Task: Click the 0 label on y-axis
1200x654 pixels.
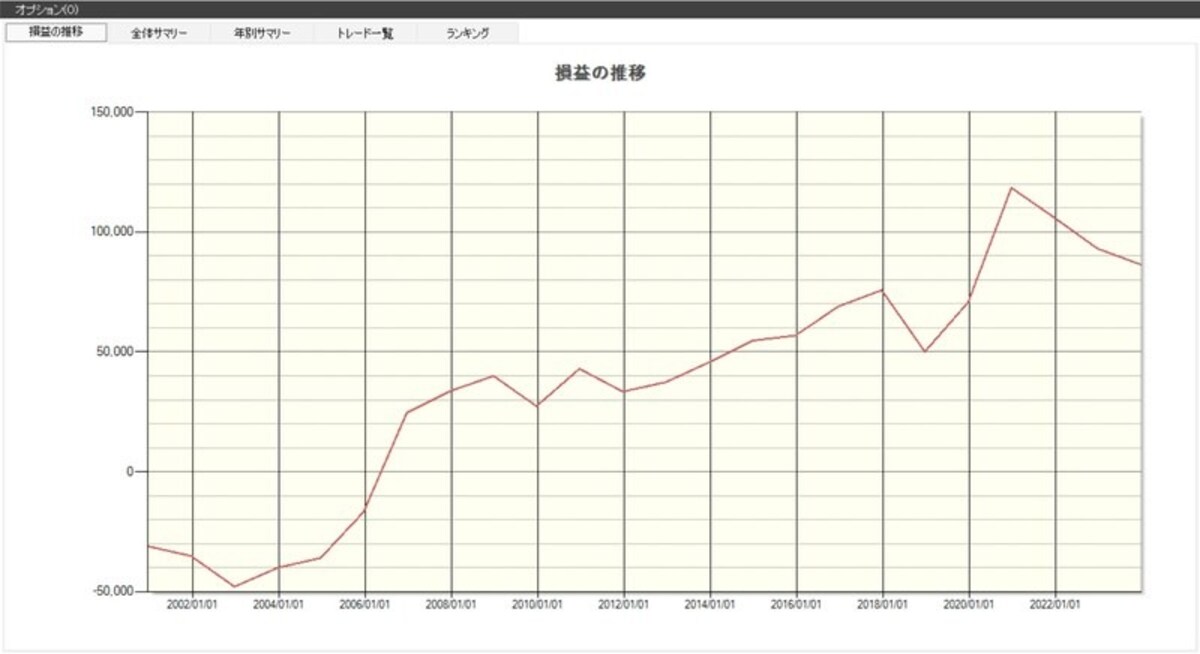Action: 130,472
